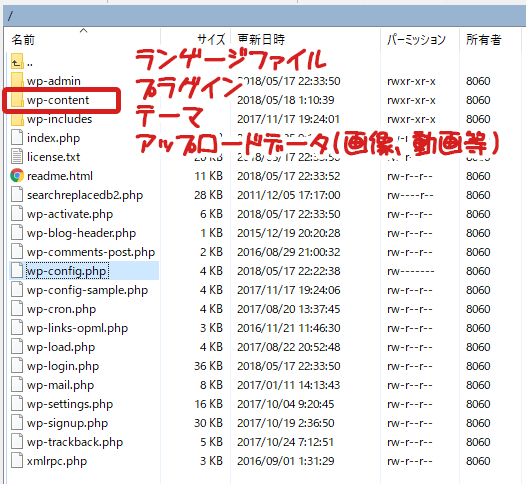Open the parent directory folder icon
The width and height of the screenshot is (526, 484).
click(x=17, y=62)
